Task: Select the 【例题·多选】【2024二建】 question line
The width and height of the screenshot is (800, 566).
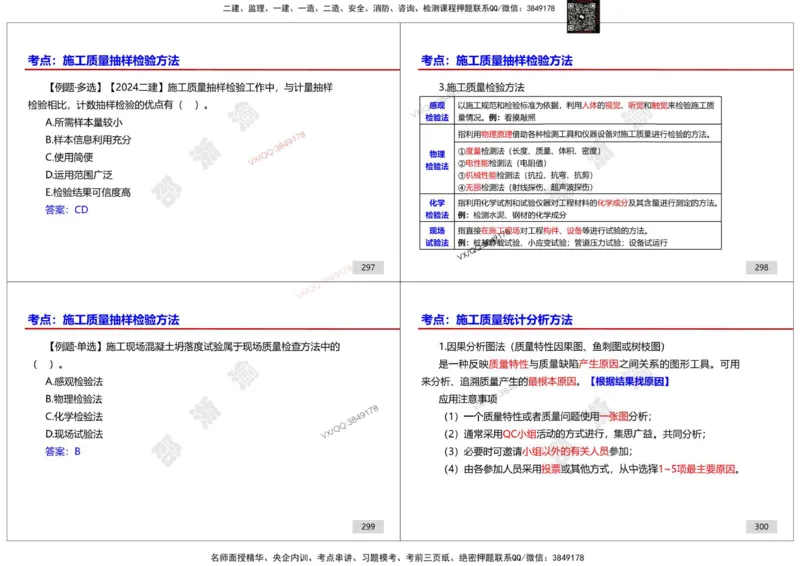Action: pos(189,88)
